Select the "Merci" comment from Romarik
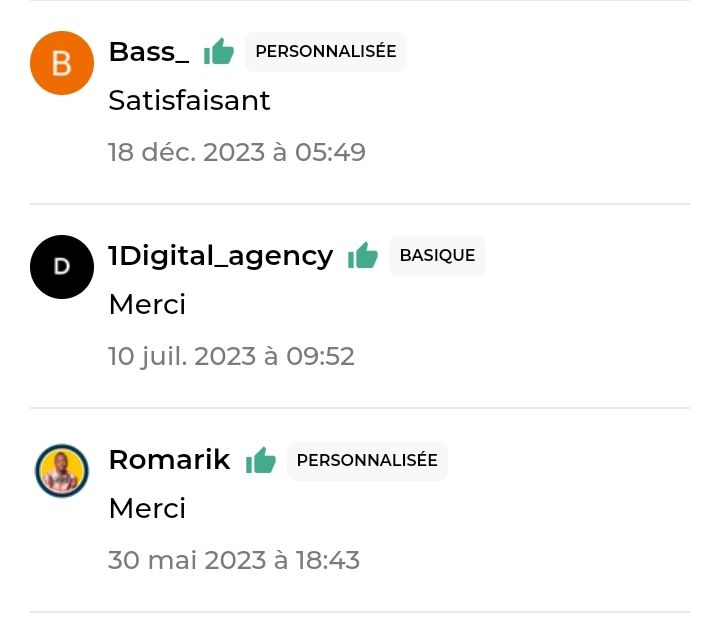The image size is (720, 630). pos(147,508)
